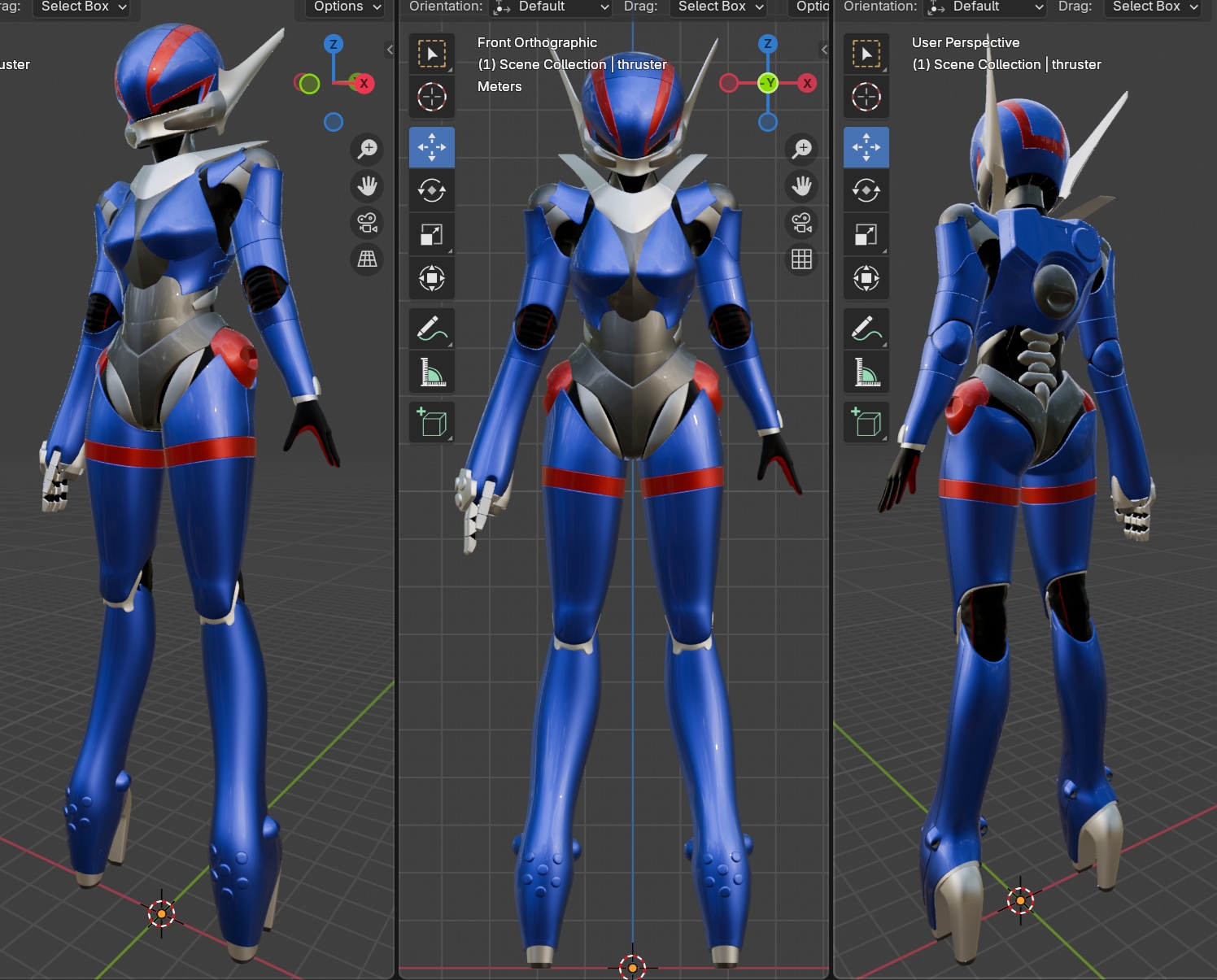Select the Measure tool in right viewport
The height and width of the screenshot is (980, 1217).
pyautogui.click(x=866, y=372)
